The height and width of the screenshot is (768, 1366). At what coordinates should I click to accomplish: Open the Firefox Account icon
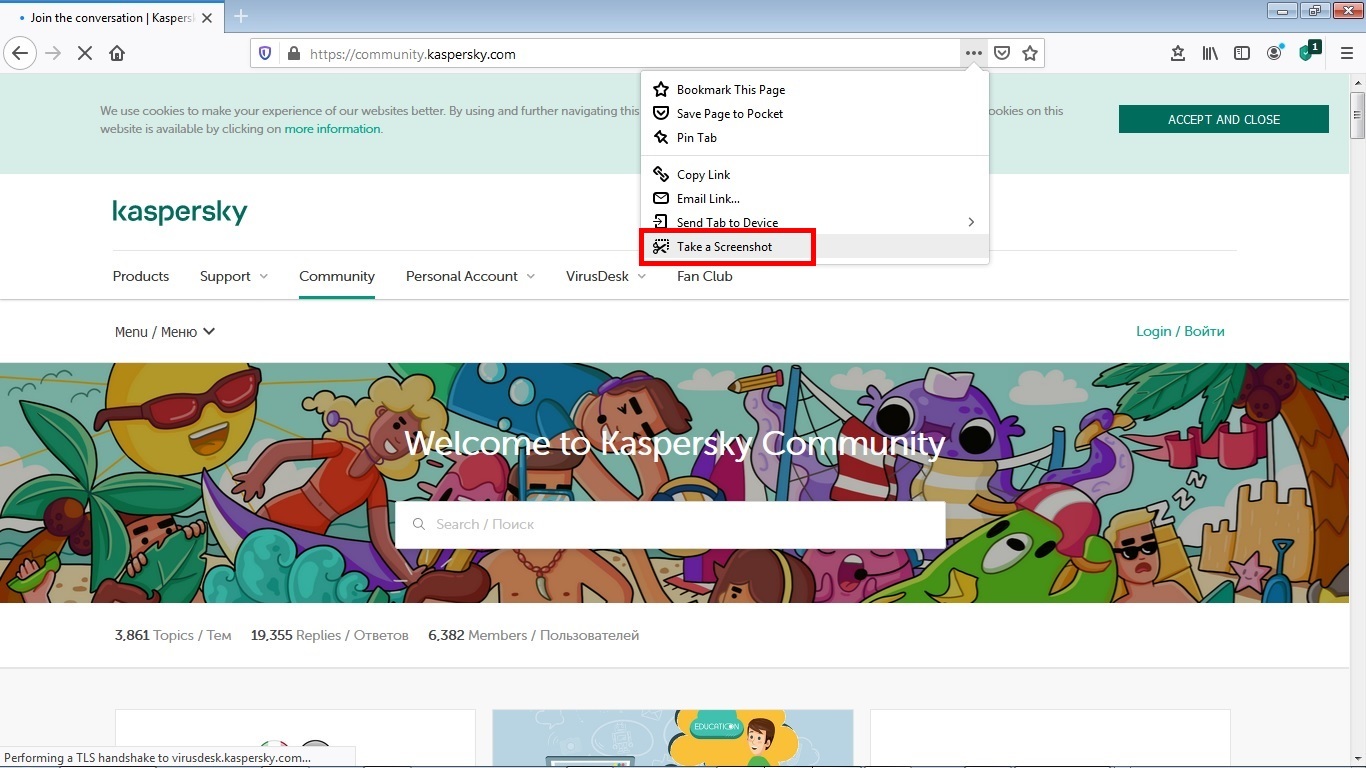click(x=1274, y=54)
